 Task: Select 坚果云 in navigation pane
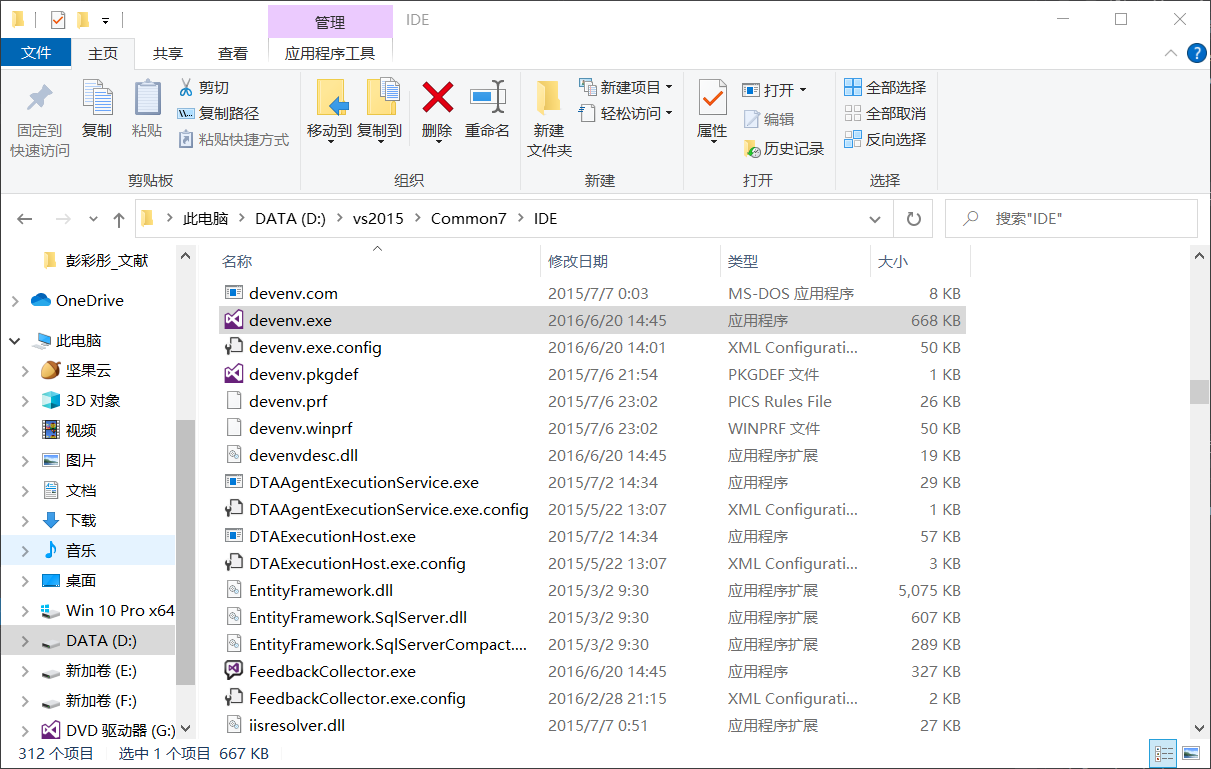pyautogui.click(x=87, y=371)
